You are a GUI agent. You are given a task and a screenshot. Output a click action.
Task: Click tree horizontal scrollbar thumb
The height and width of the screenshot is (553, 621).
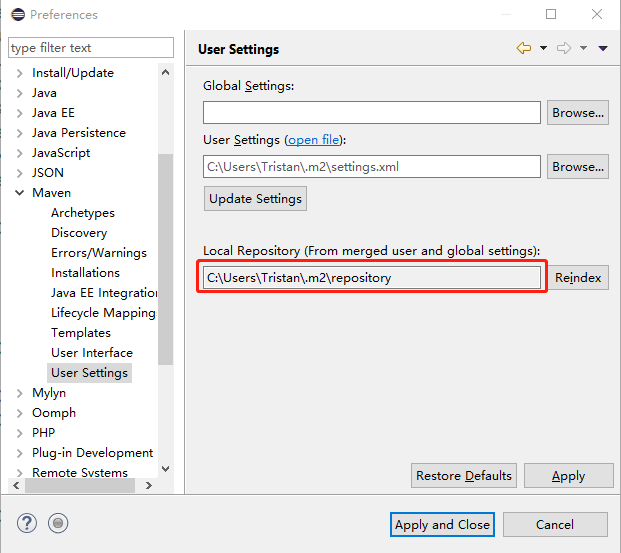click(80, 485)
